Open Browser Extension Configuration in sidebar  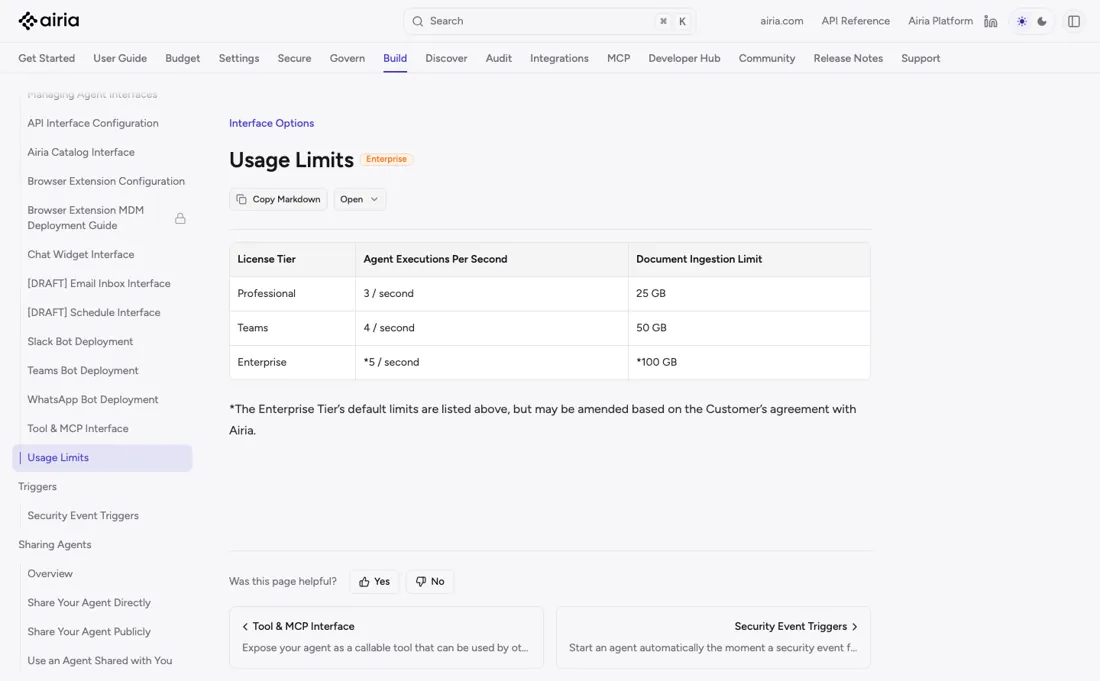click(106, 181)
